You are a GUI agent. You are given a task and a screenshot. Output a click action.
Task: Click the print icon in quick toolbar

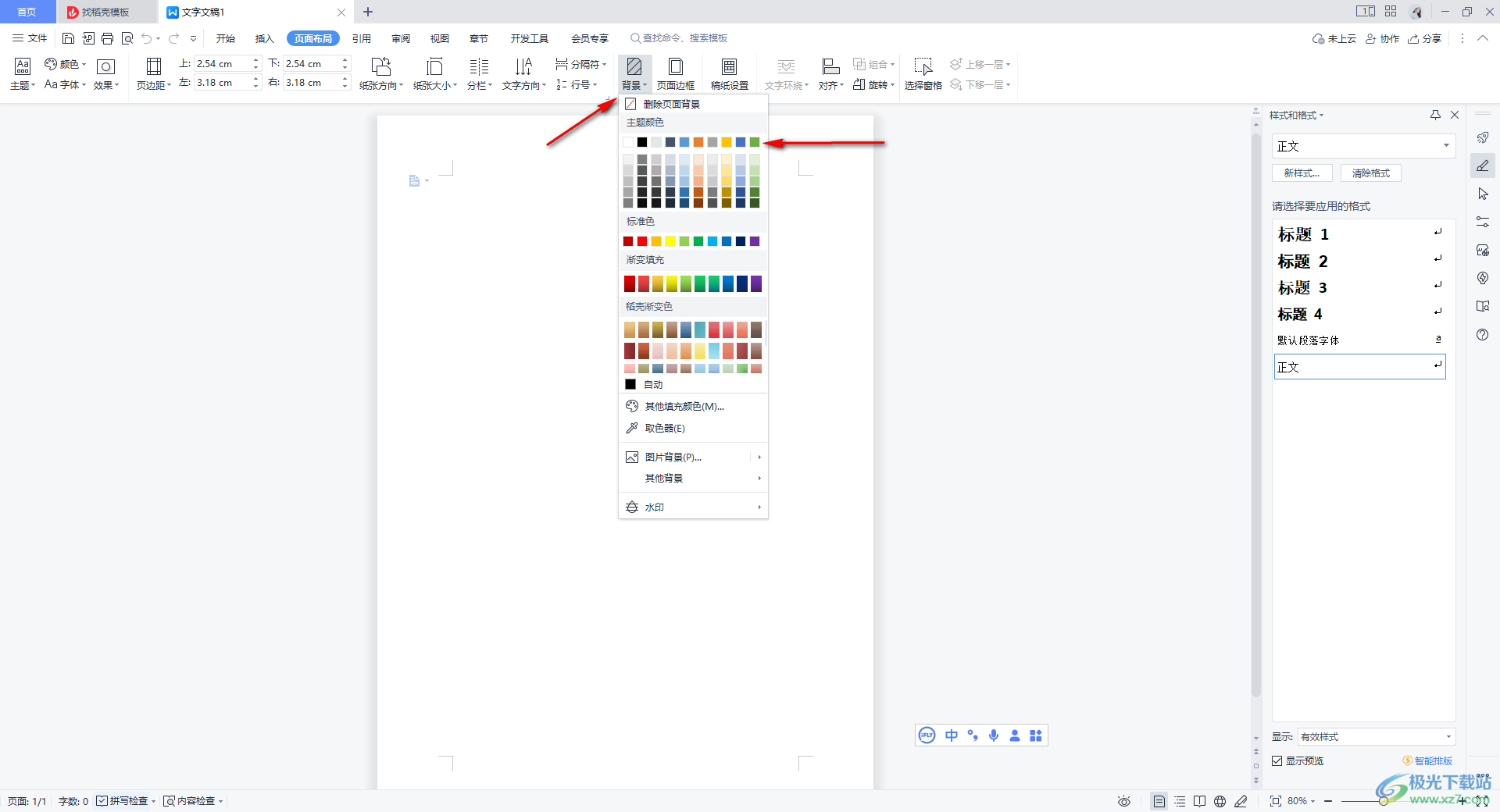[x=107, y=38]
